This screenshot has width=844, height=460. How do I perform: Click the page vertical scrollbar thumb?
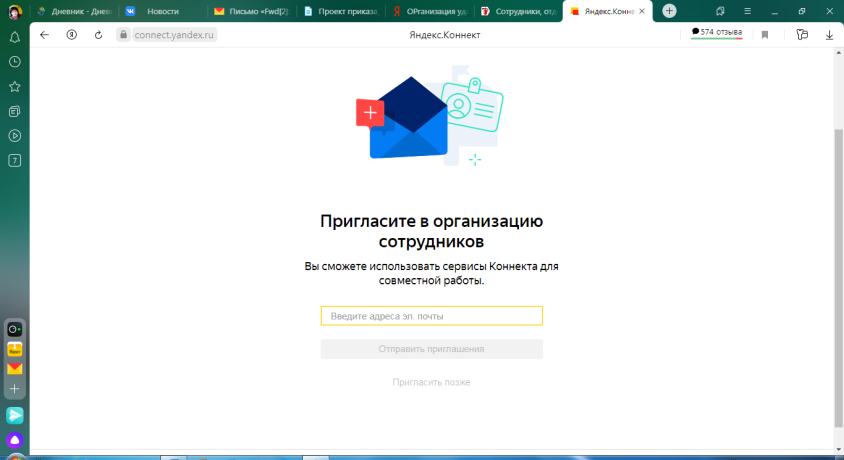click(838, 279)
